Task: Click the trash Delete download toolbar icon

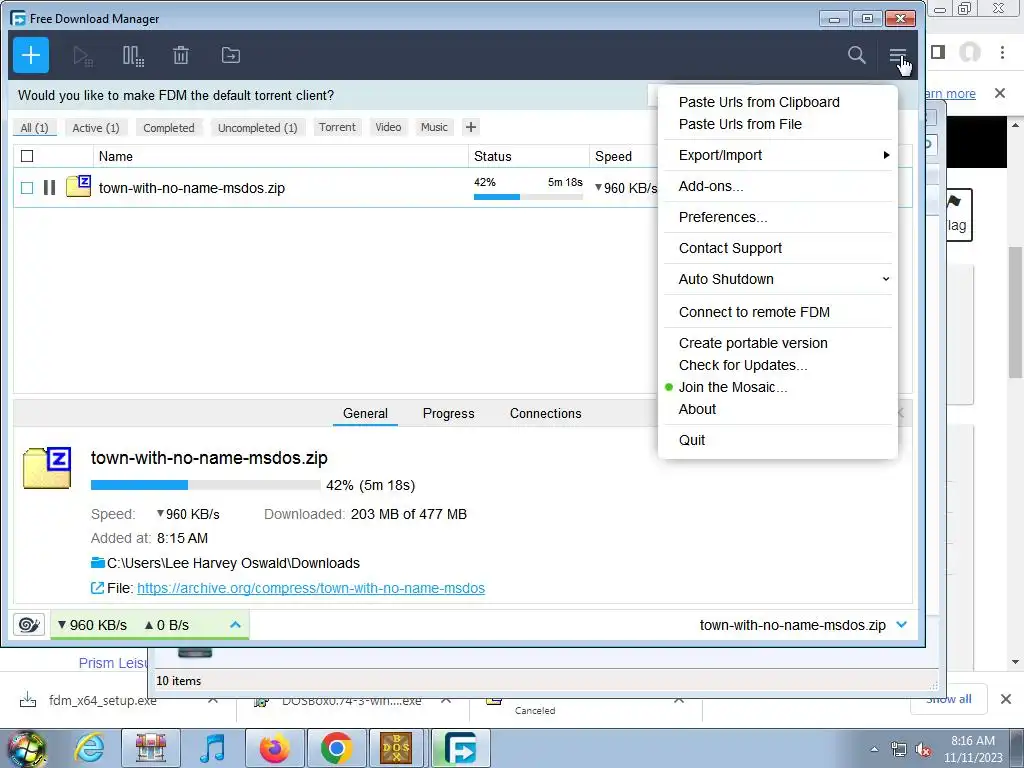Action: click(x=181, y=56)
